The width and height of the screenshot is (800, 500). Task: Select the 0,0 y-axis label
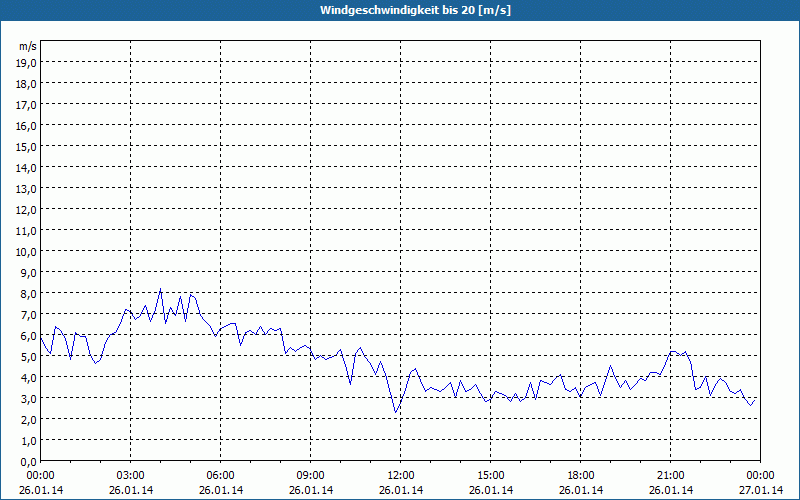(29, 462)
